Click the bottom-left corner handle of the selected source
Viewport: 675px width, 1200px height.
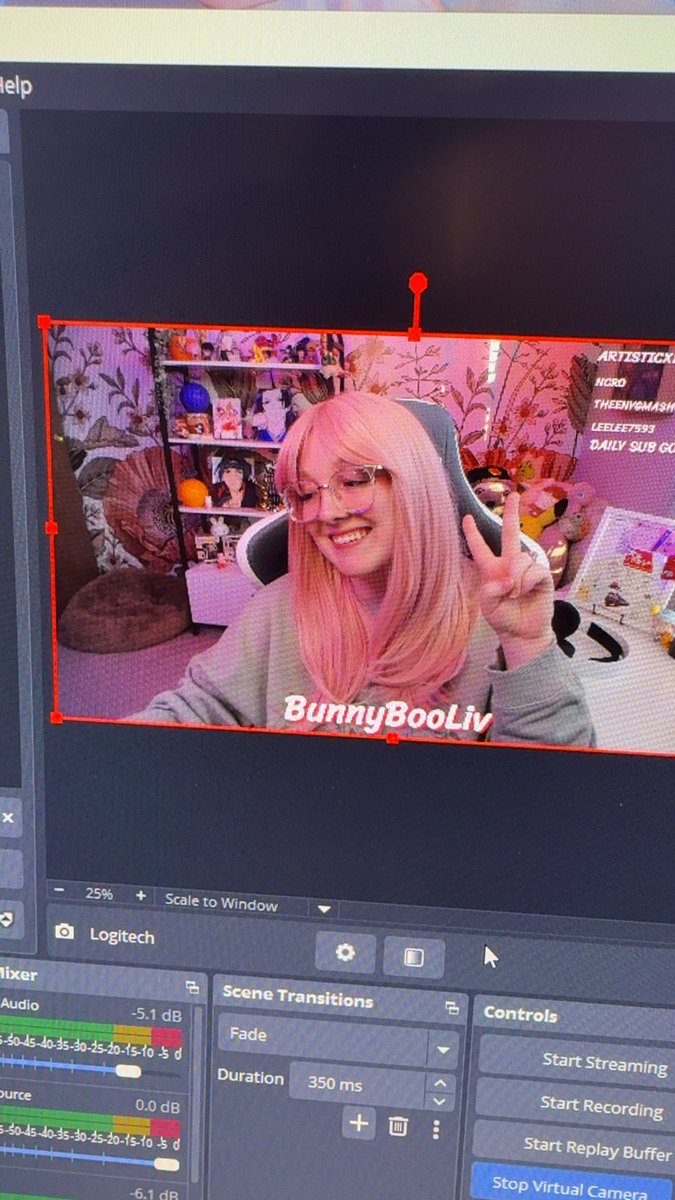56,716
